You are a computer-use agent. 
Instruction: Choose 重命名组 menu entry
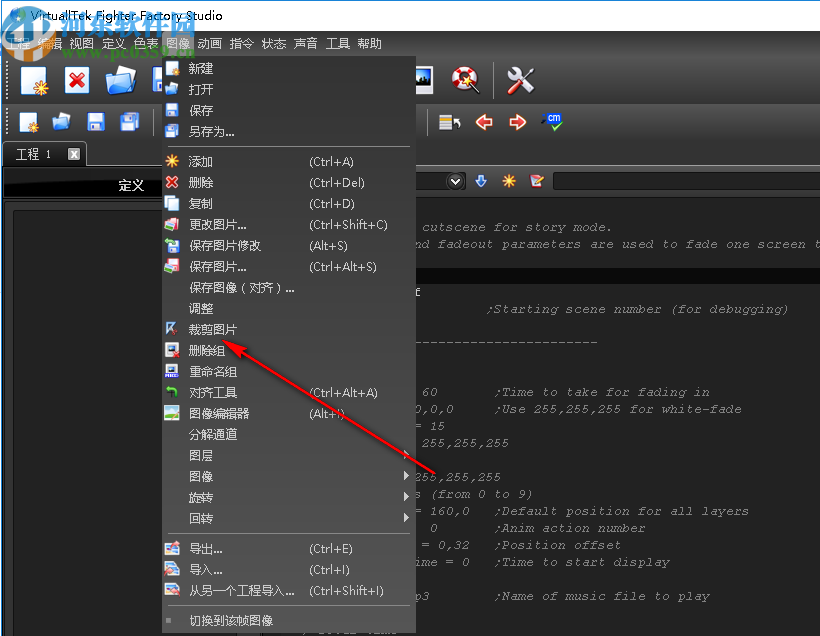point(289,372)
